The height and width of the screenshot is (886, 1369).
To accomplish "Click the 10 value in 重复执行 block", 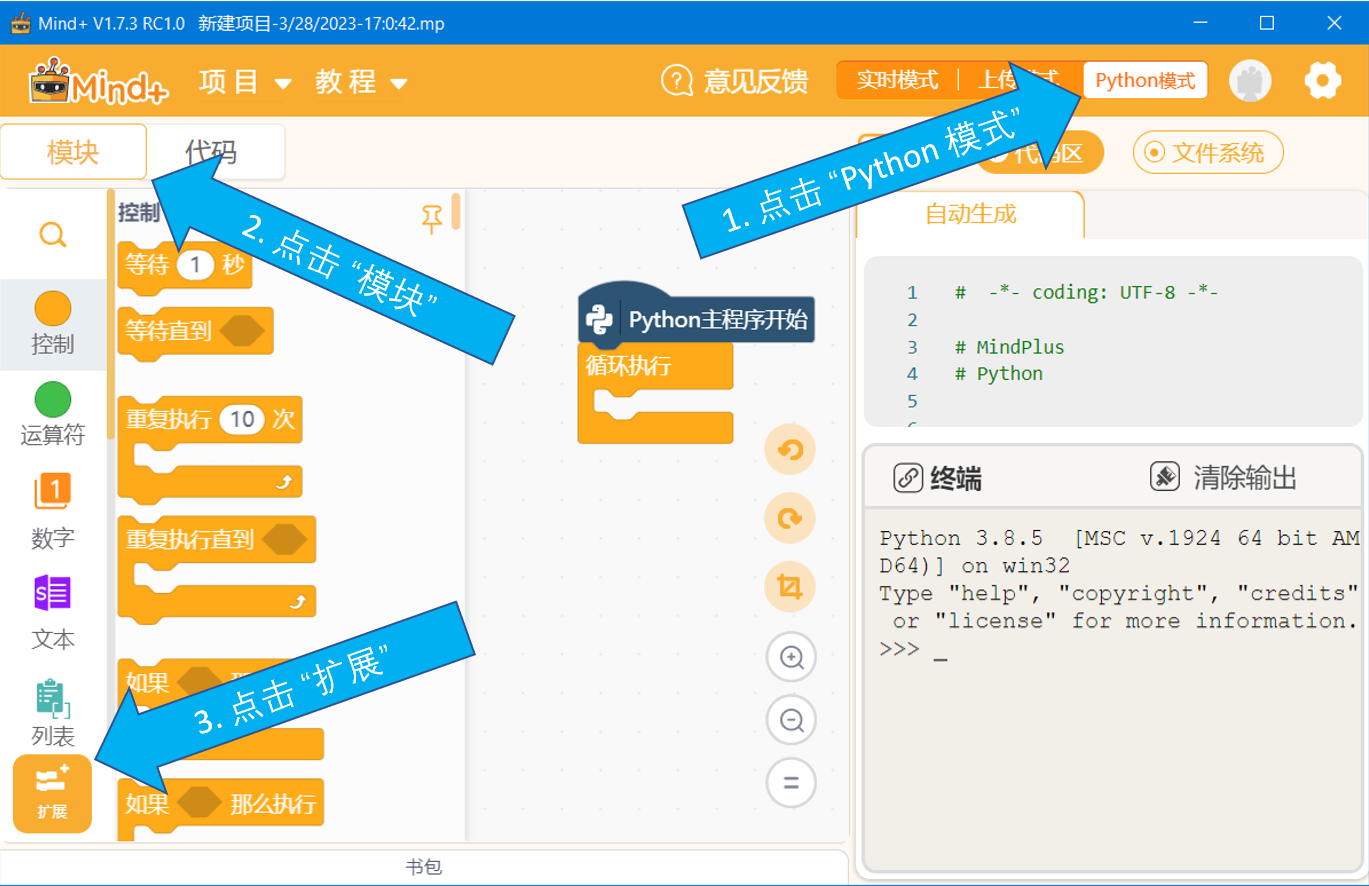I will coord(242,419).
